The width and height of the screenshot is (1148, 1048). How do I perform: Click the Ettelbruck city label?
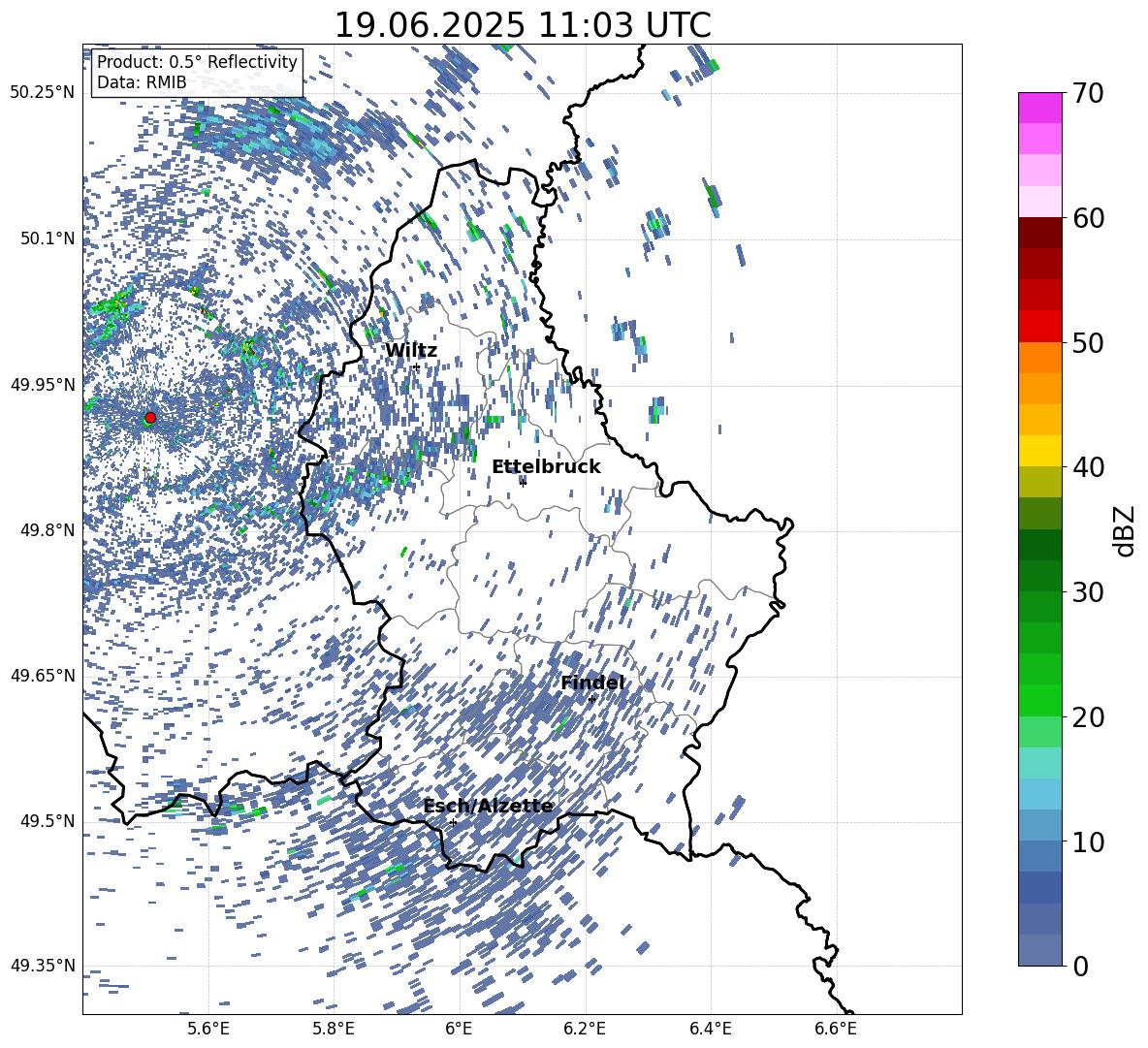pyautogui.click(x=546, y=467)
